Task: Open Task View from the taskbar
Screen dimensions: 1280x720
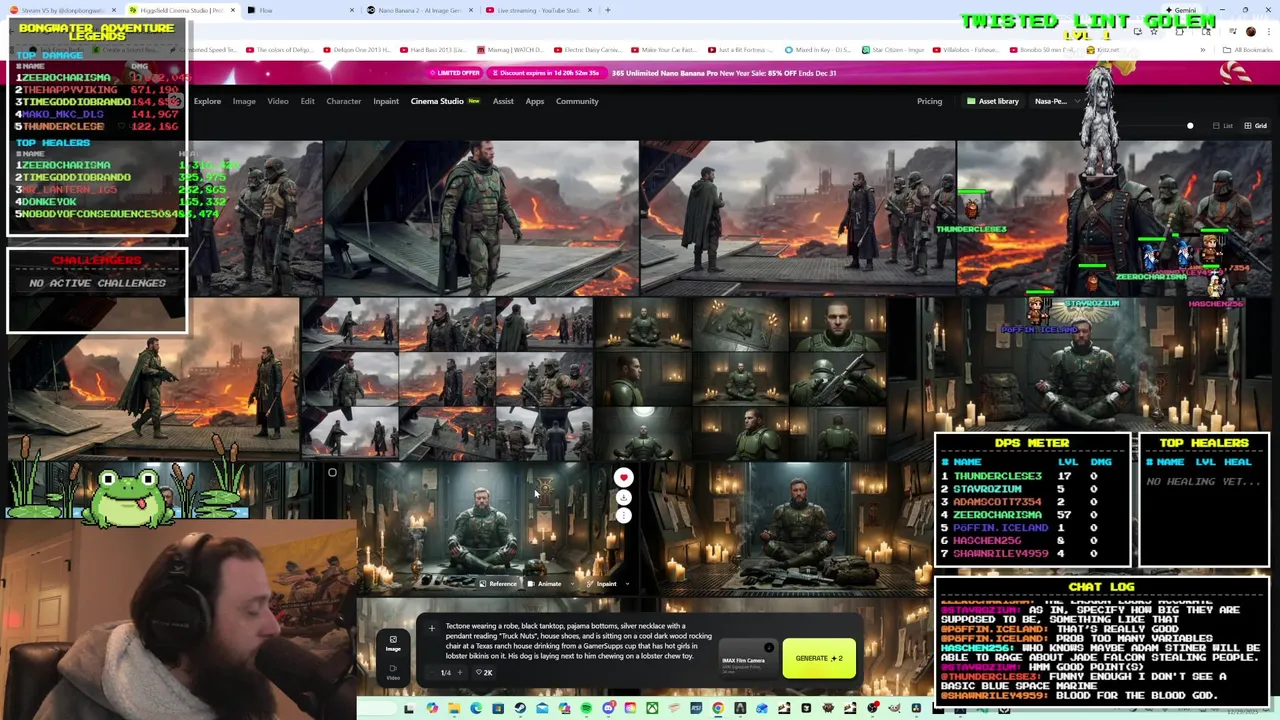Action: (x=408, y=709)
